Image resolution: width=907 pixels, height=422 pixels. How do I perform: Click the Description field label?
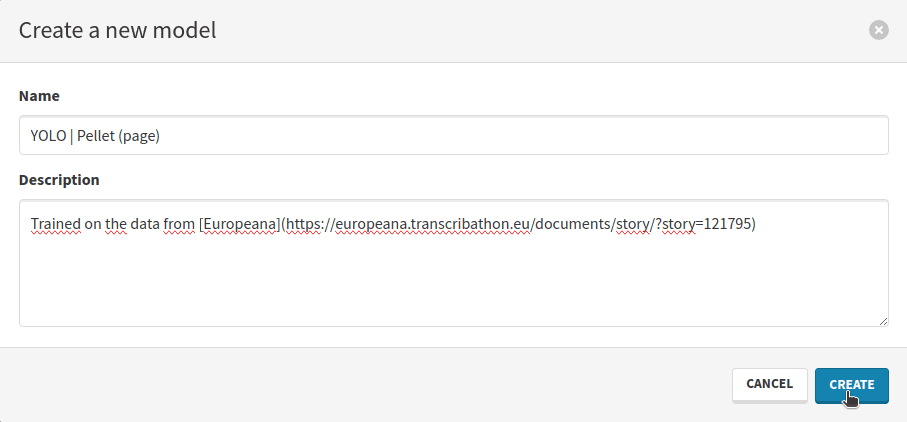(59, 180)
